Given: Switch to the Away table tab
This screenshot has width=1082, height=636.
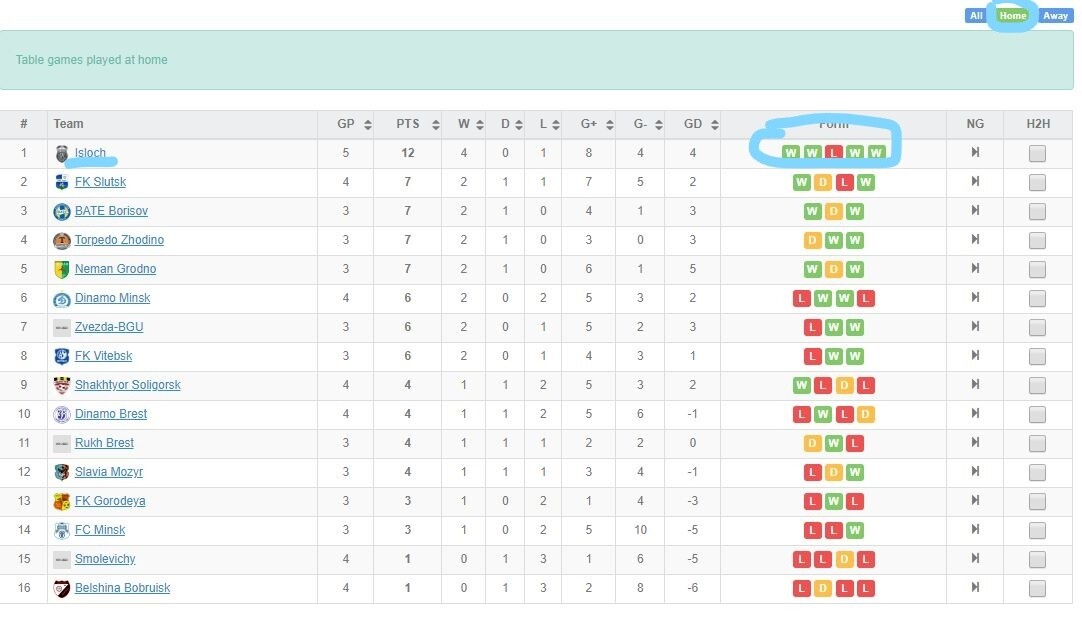Looking at the screenshot, I should [1055, 15].
